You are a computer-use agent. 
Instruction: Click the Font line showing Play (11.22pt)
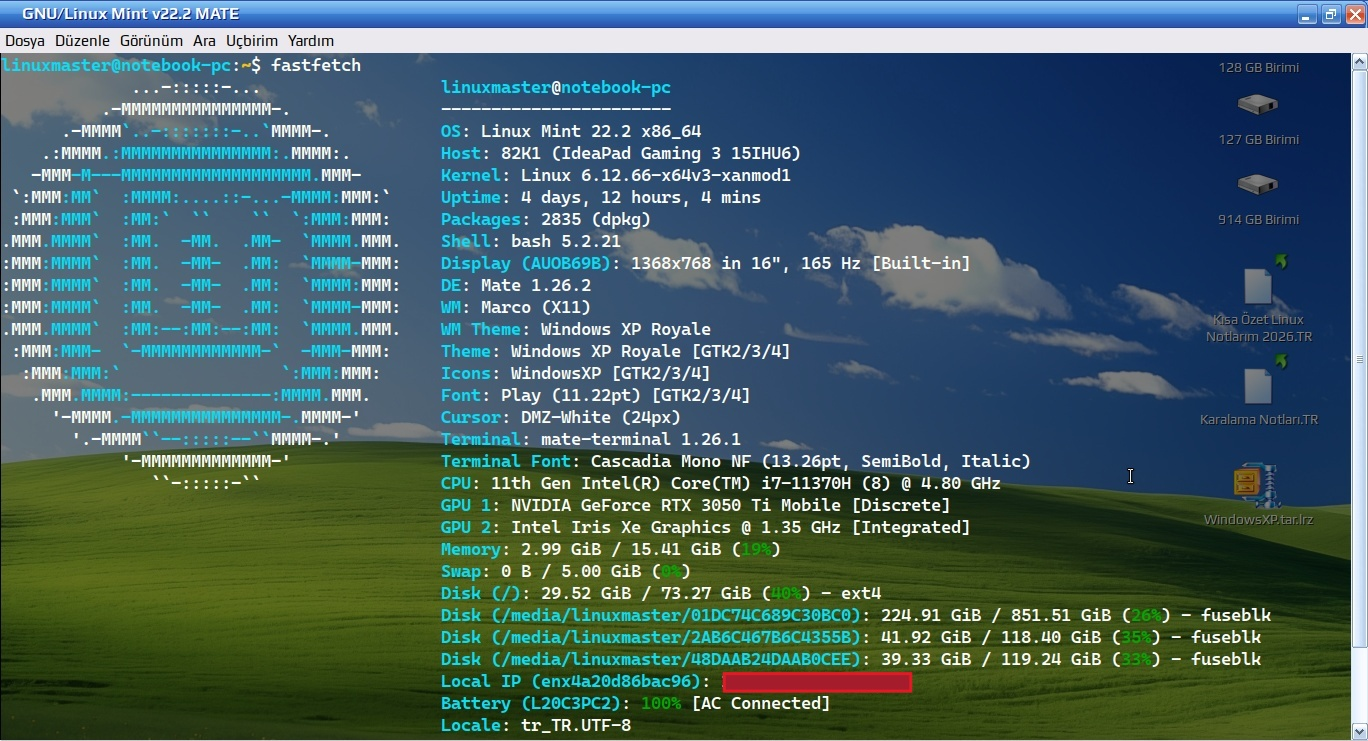[596, 395]
